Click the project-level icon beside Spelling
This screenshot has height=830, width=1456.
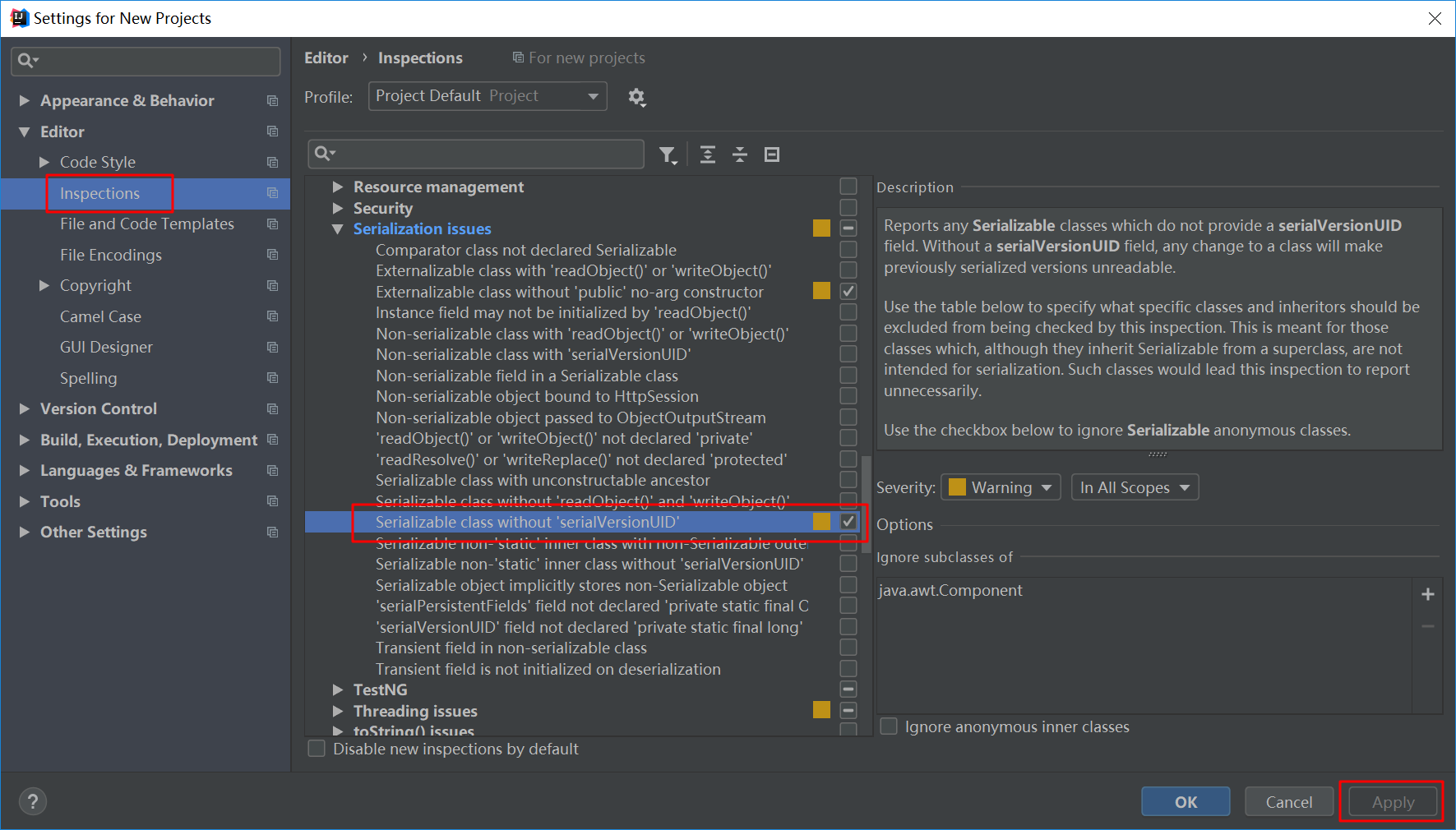point(272,378)
